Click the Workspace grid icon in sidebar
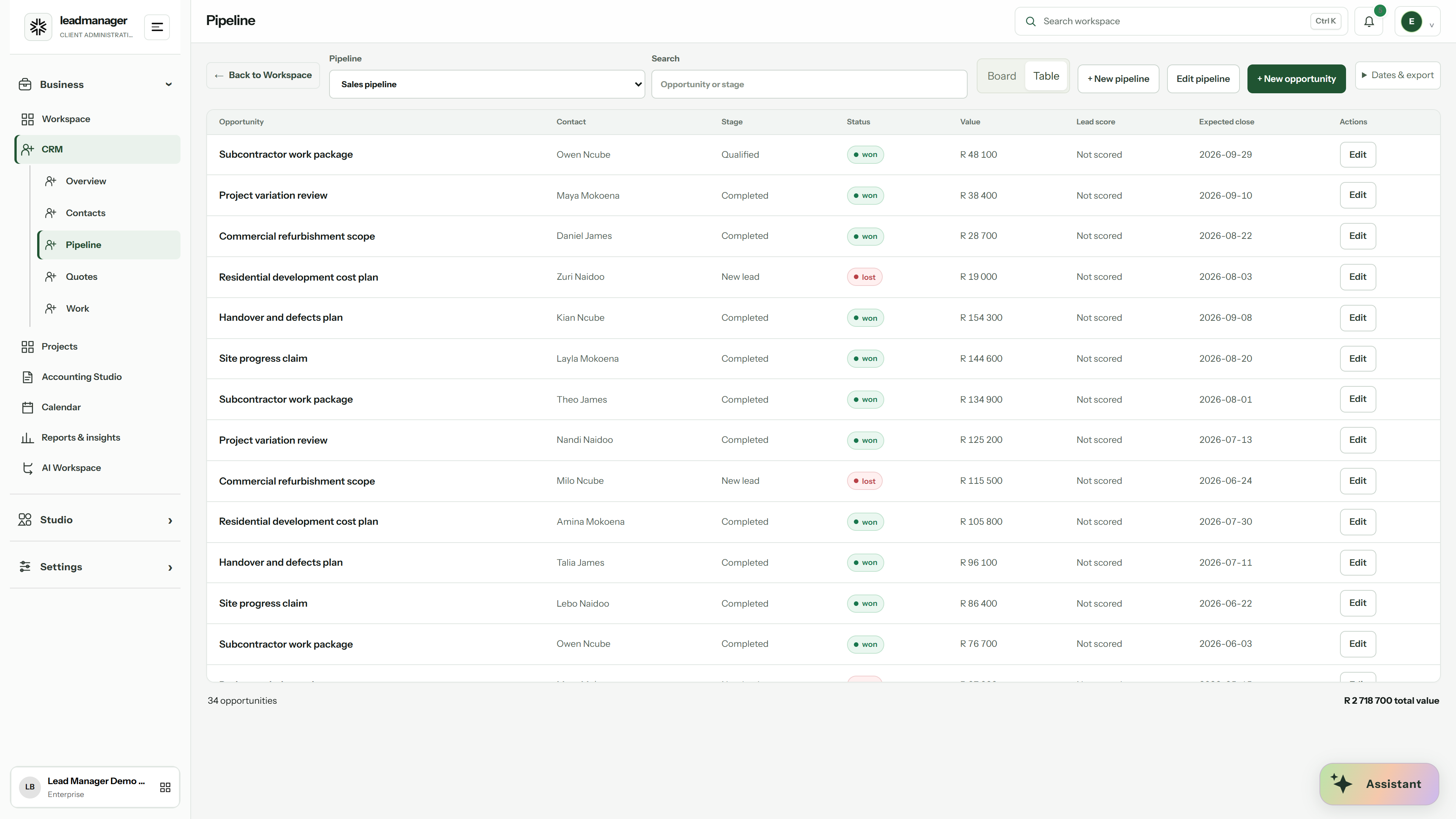 (x=27, y=119)
